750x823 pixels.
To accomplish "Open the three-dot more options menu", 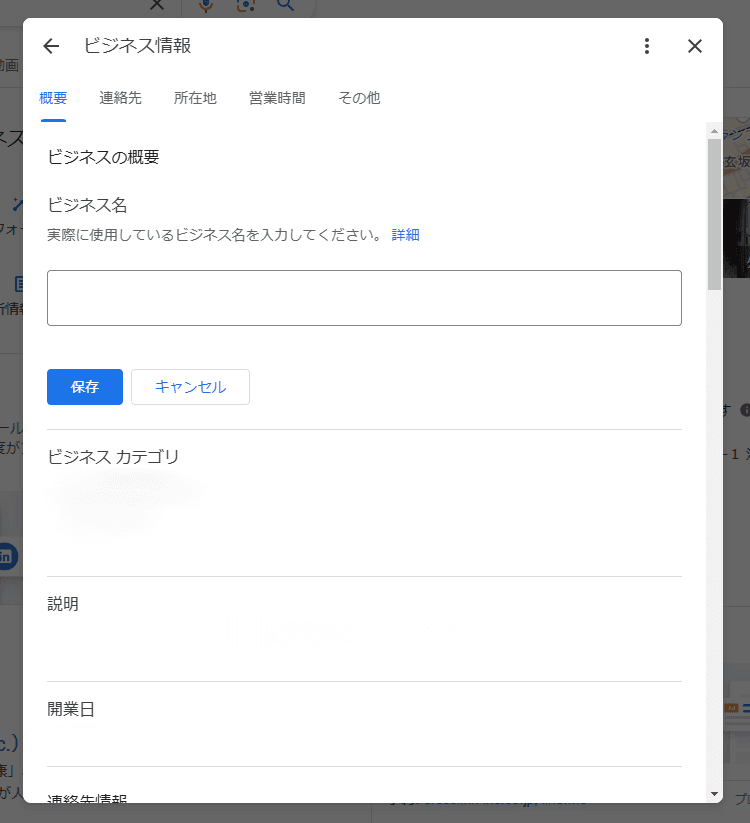I will pyautogui.click(x=647, y=46).
